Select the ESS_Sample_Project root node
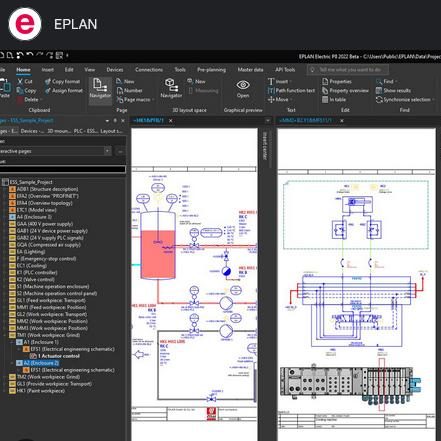This screenshot has width=441, height=441. [31, 182]
